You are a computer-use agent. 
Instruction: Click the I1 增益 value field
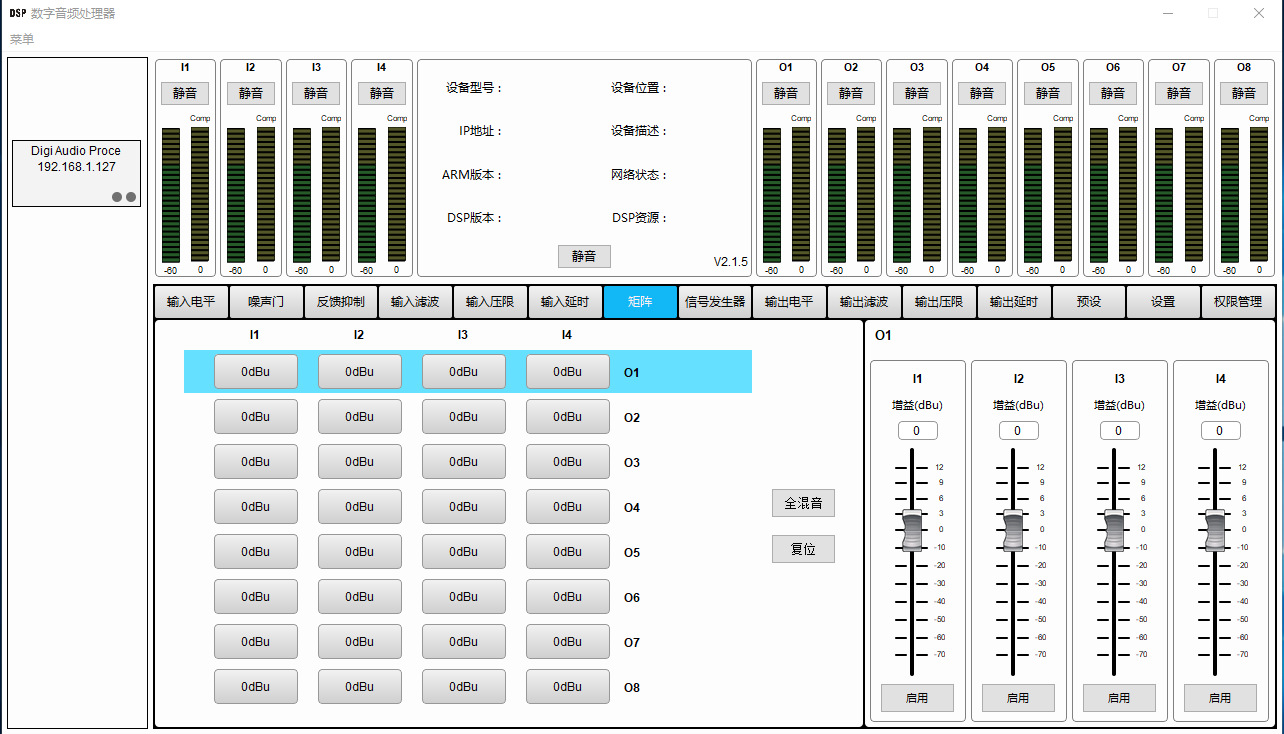[x=917, y=431]
